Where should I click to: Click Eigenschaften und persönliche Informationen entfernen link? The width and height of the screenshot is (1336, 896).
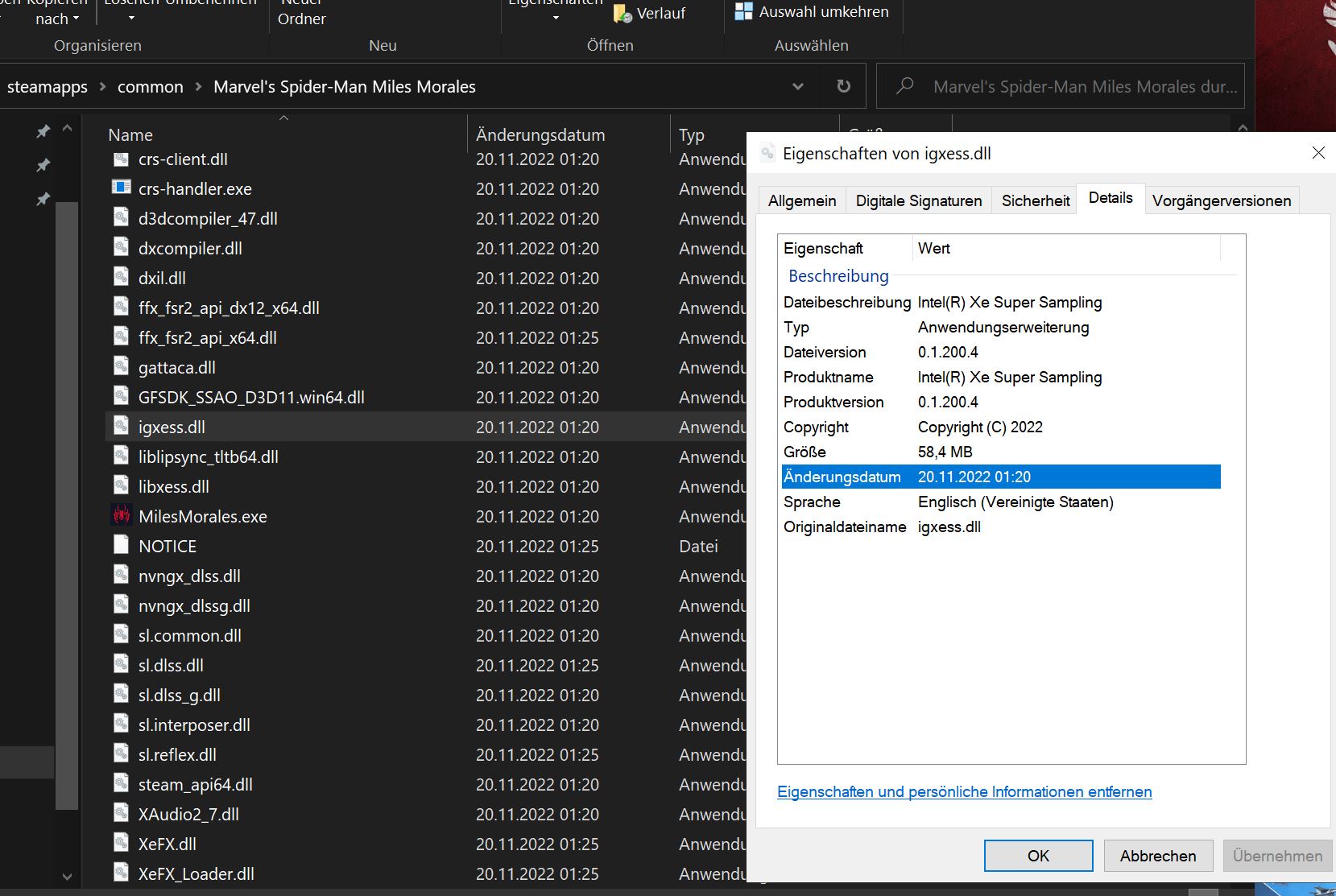point(965,791)
